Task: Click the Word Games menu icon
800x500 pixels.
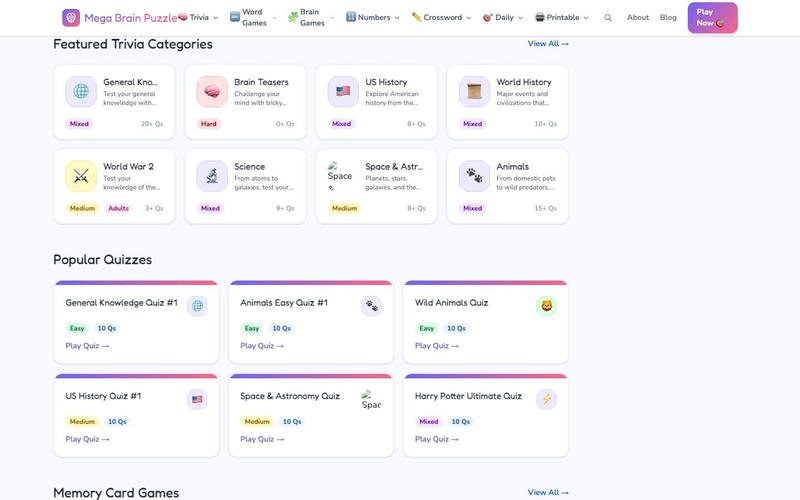Action: [x=235, y=17]
